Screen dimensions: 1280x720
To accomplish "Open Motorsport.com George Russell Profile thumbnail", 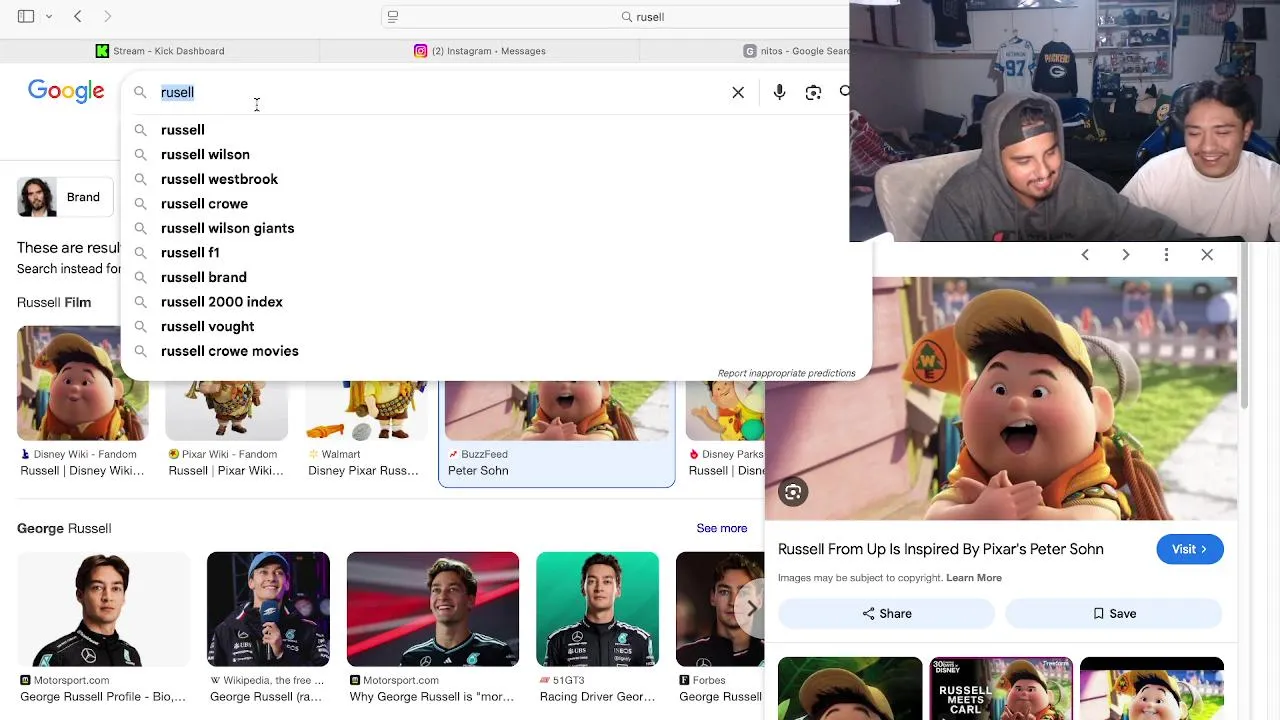I will click(x=103, y=609).
